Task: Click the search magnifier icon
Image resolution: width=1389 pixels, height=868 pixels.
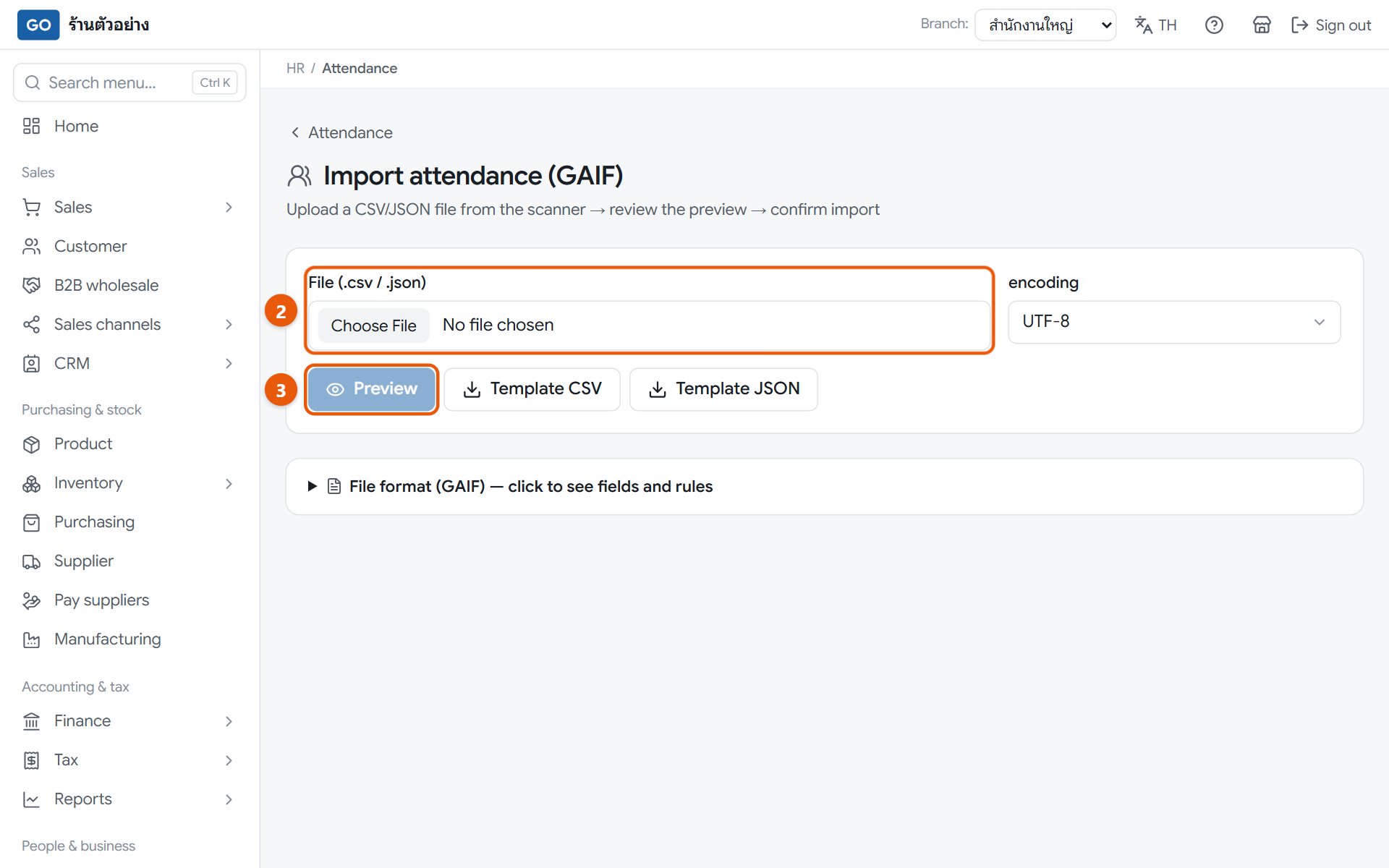Action: (32, 82)
